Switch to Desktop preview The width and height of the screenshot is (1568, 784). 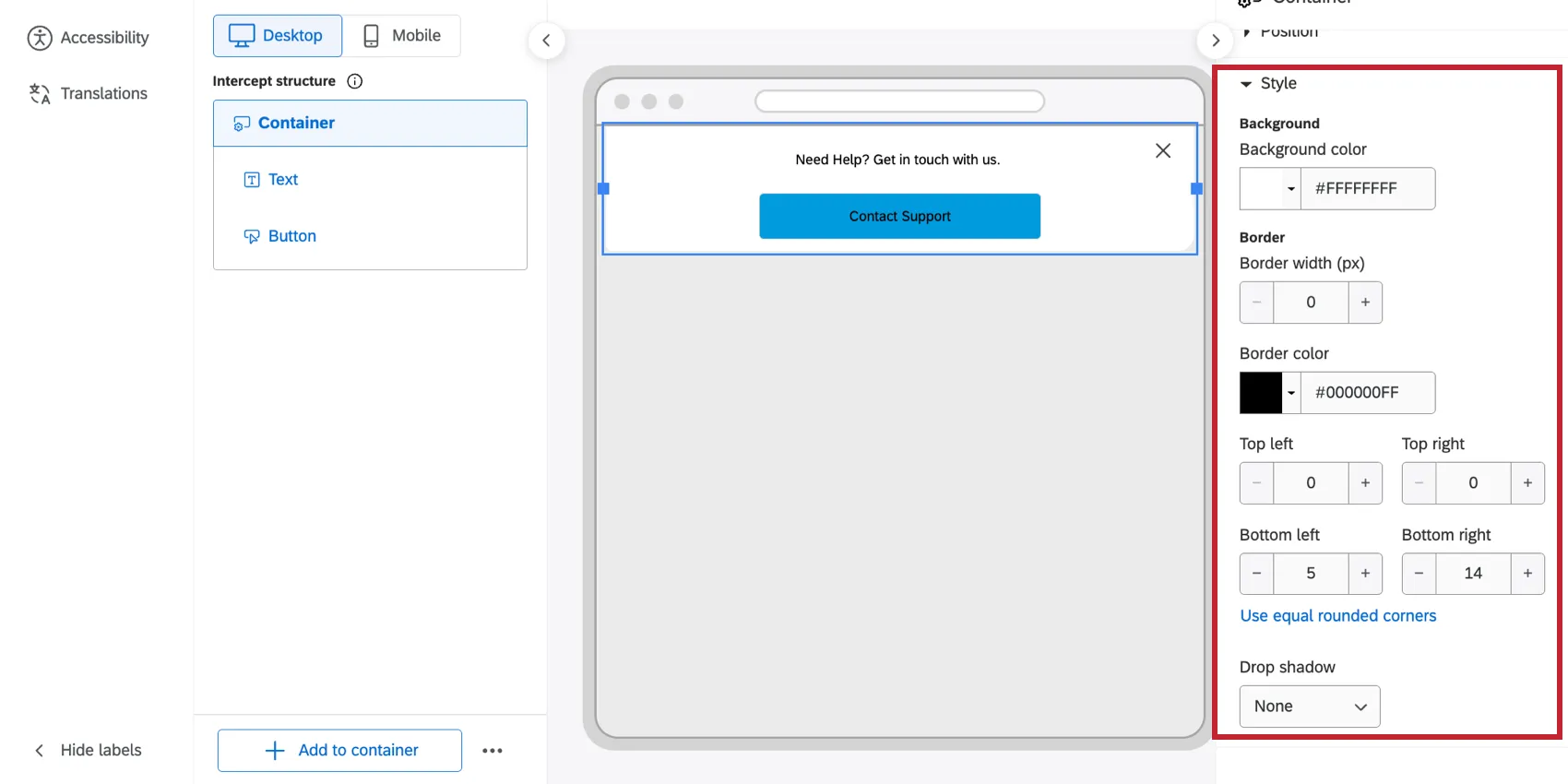click(278, 36)
